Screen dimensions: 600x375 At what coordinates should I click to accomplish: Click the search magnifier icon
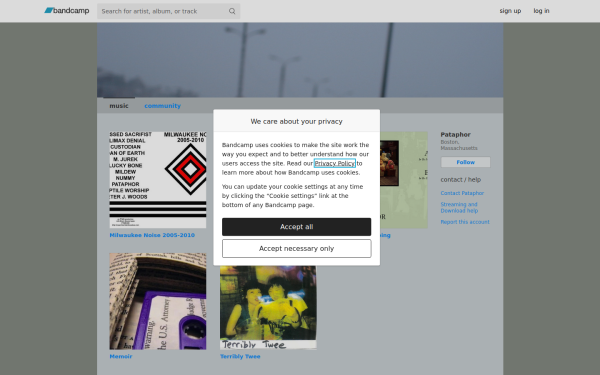232,11
